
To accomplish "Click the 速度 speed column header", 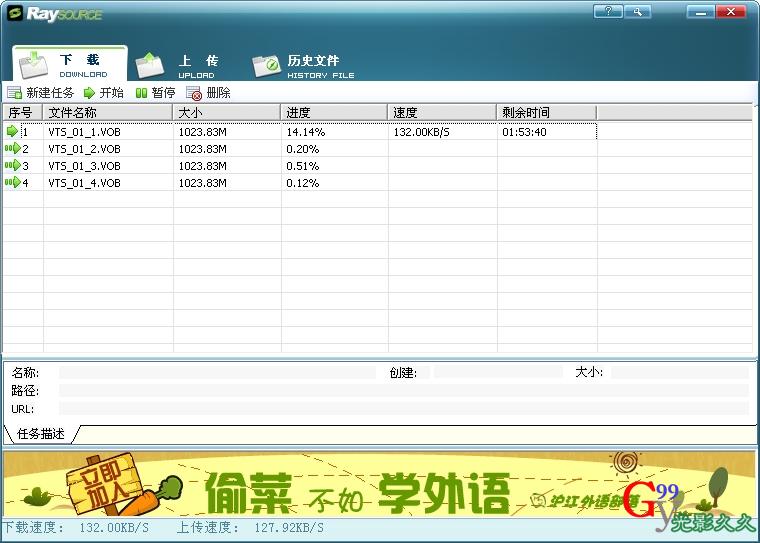I will [x=441, y=112].
